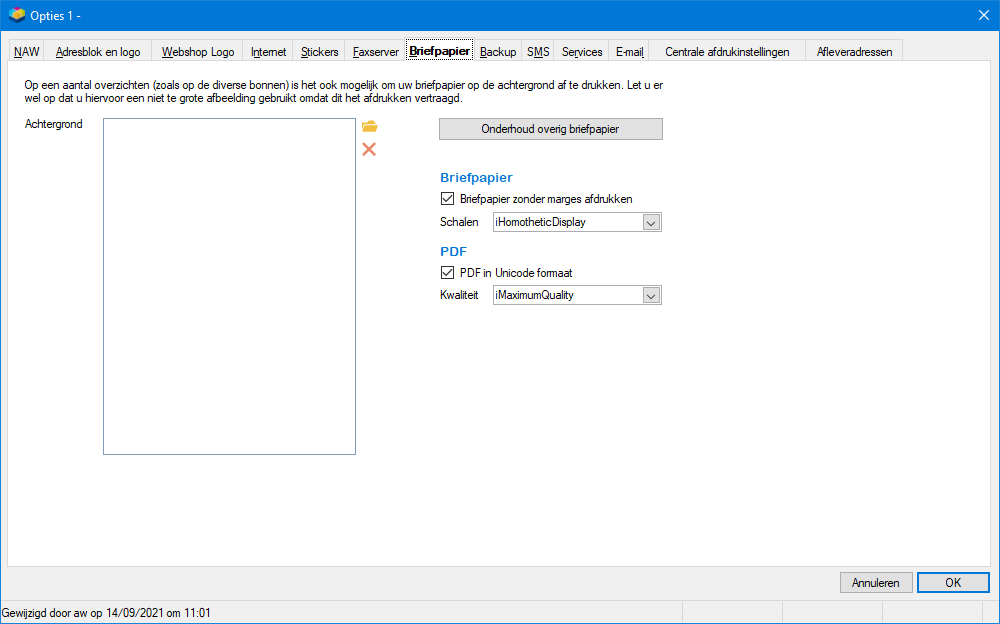
Task: Confirm with the OK button
Action: (x=953, y=583)
